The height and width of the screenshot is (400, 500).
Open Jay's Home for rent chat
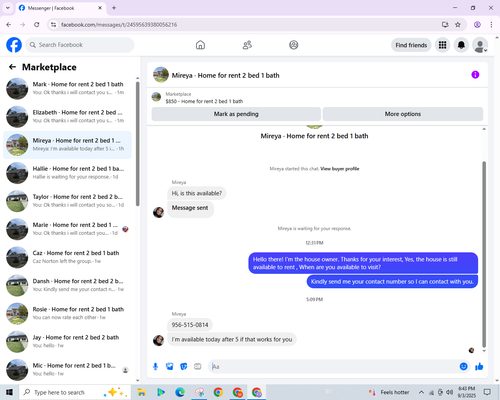[68, 341]
